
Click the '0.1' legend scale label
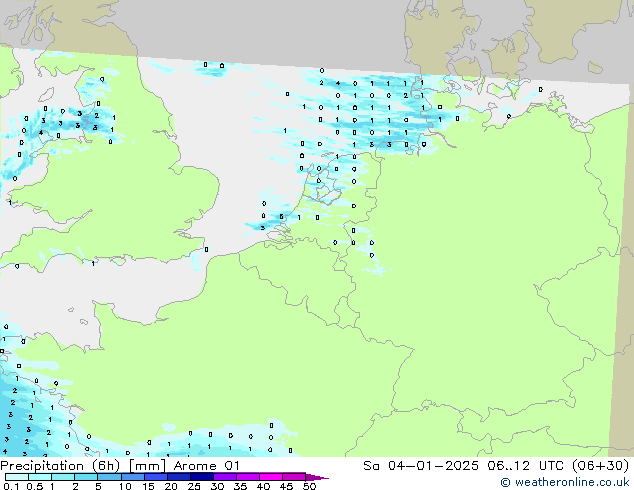[12, 486]
